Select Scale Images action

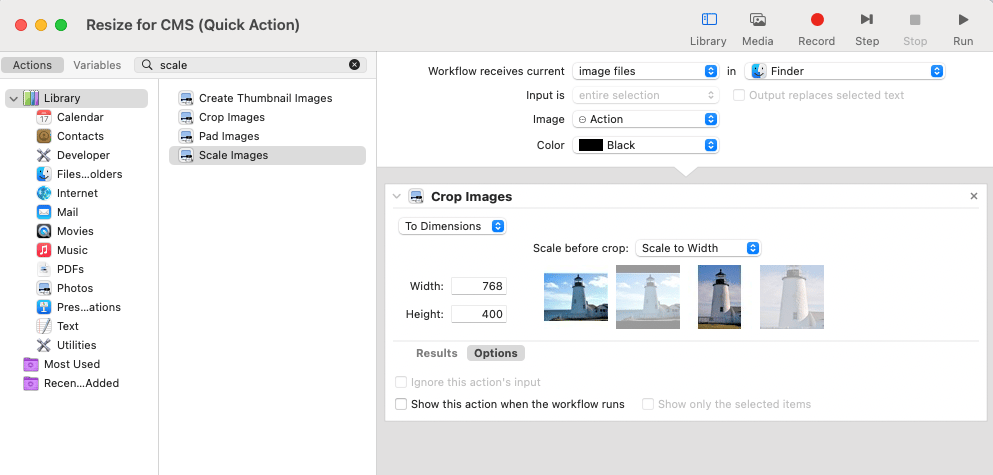pos(267,155)
